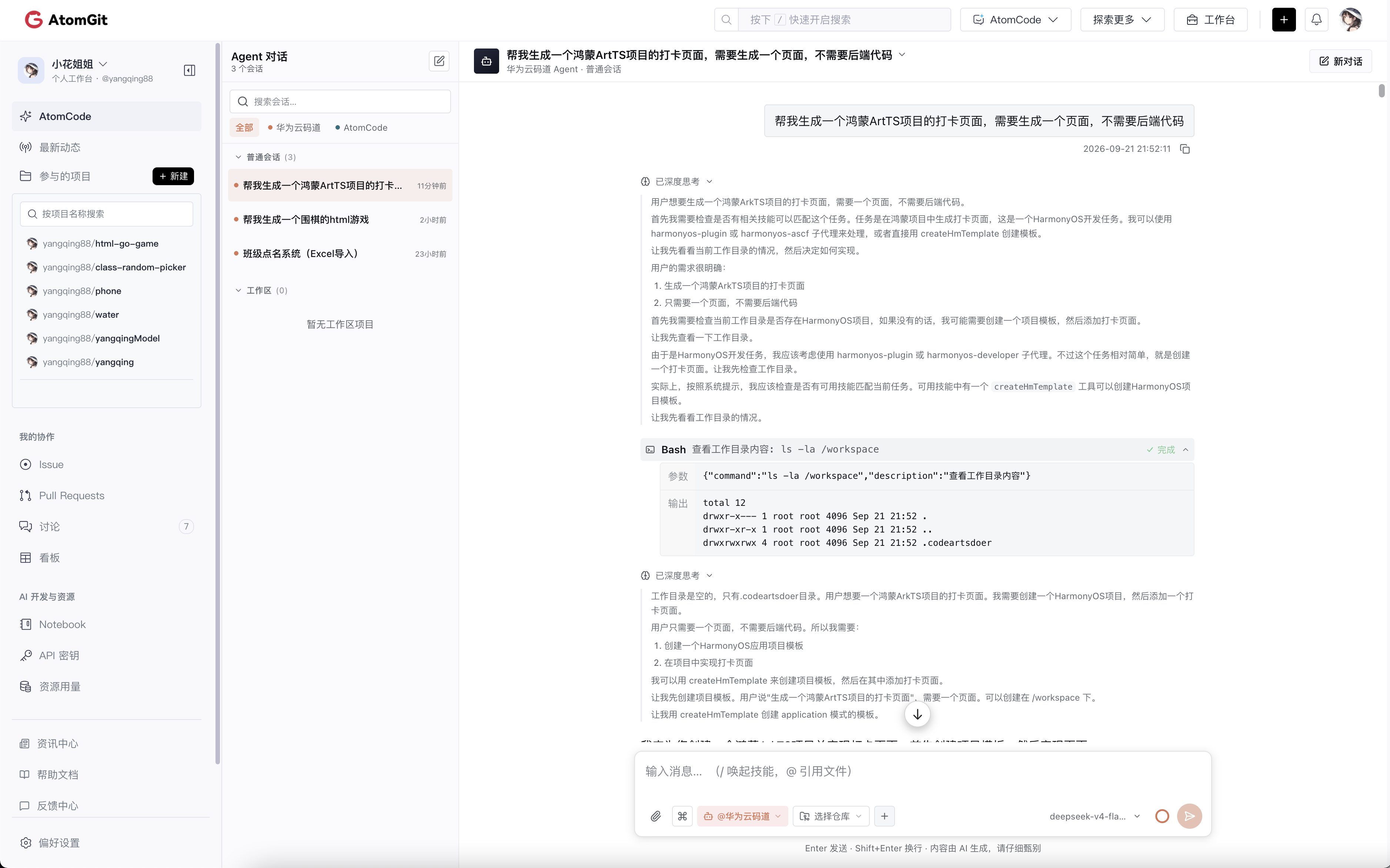
Task: Attach a file with the paperclip icon
Action: (x=655, y=816)
